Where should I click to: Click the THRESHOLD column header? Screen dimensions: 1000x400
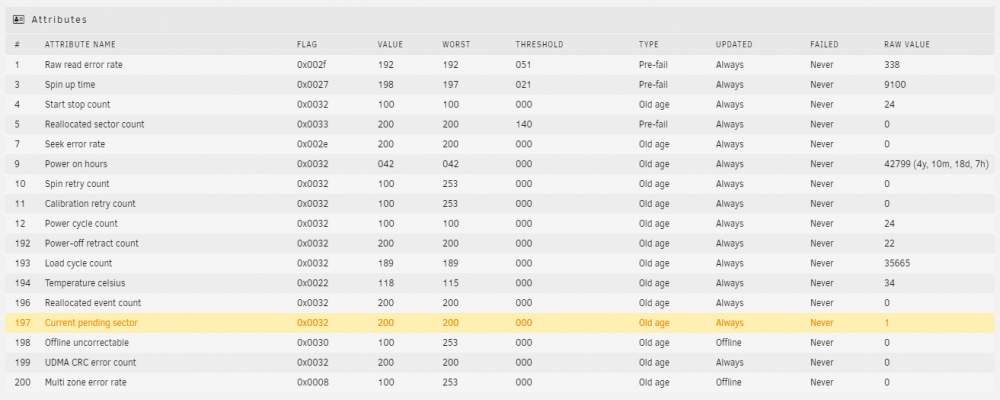click(540, 45)
